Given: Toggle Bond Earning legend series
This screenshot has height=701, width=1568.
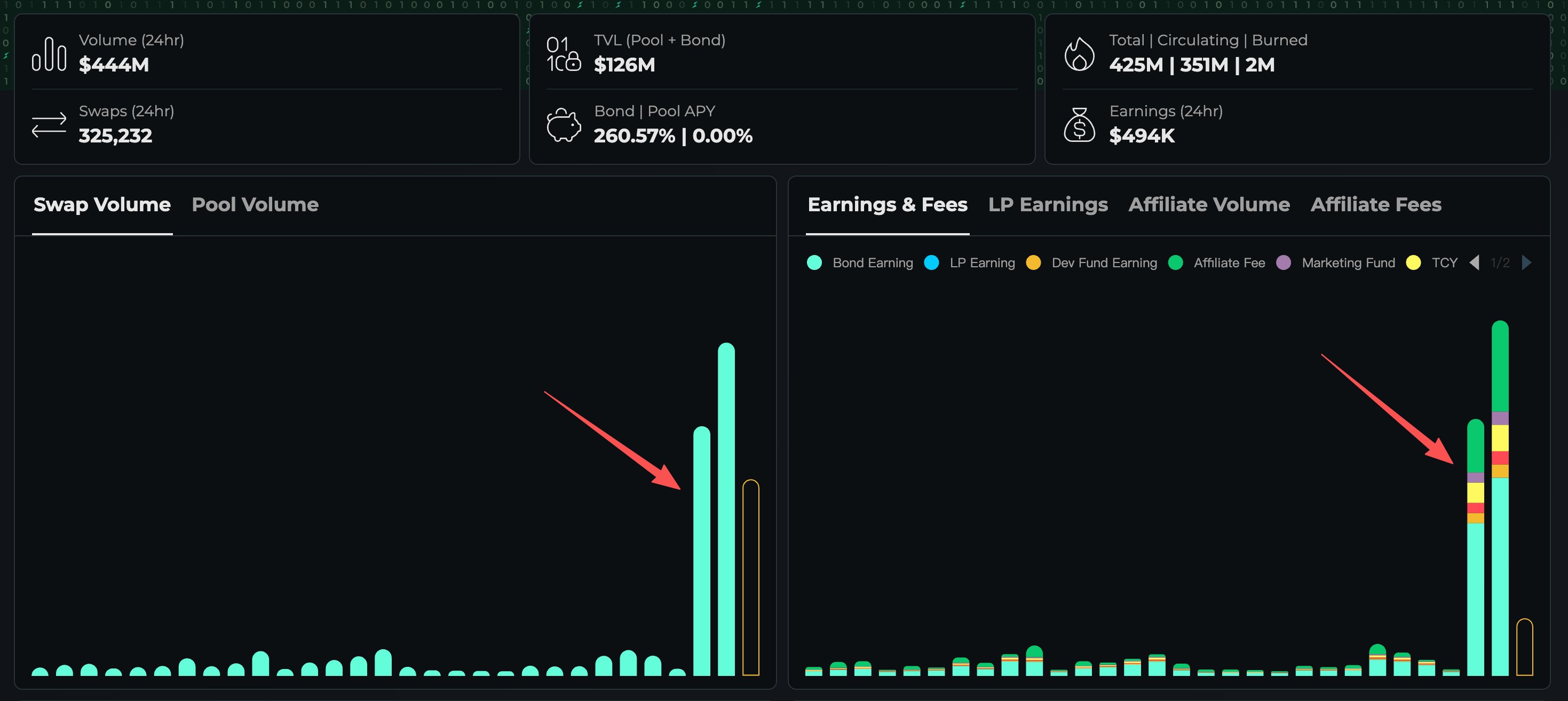Looking at the screenshot, I should [x=860, y=262].
